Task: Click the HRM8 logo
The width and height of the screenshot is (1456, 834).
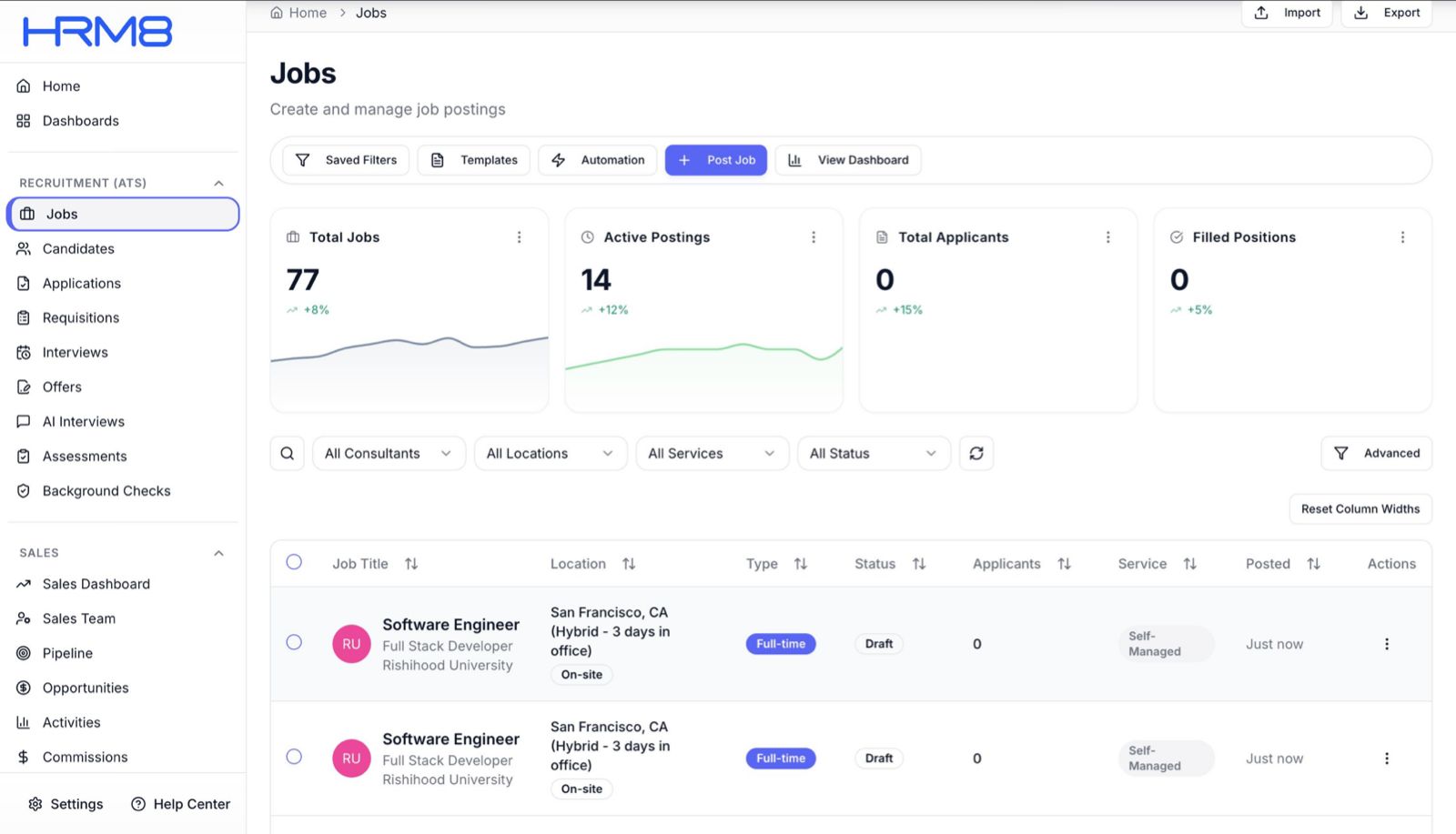Action: pyautogui.click(x=97, y=32)
